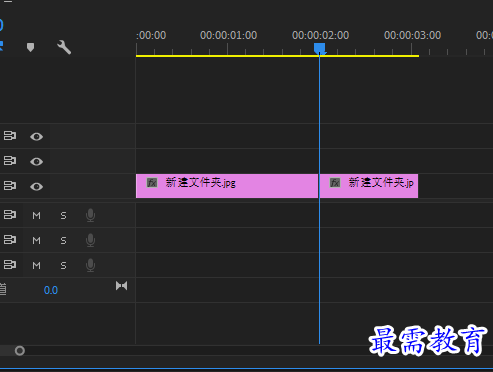
Task: Toggle sync lock on the third audio track
Action: [x=10, y=265]
